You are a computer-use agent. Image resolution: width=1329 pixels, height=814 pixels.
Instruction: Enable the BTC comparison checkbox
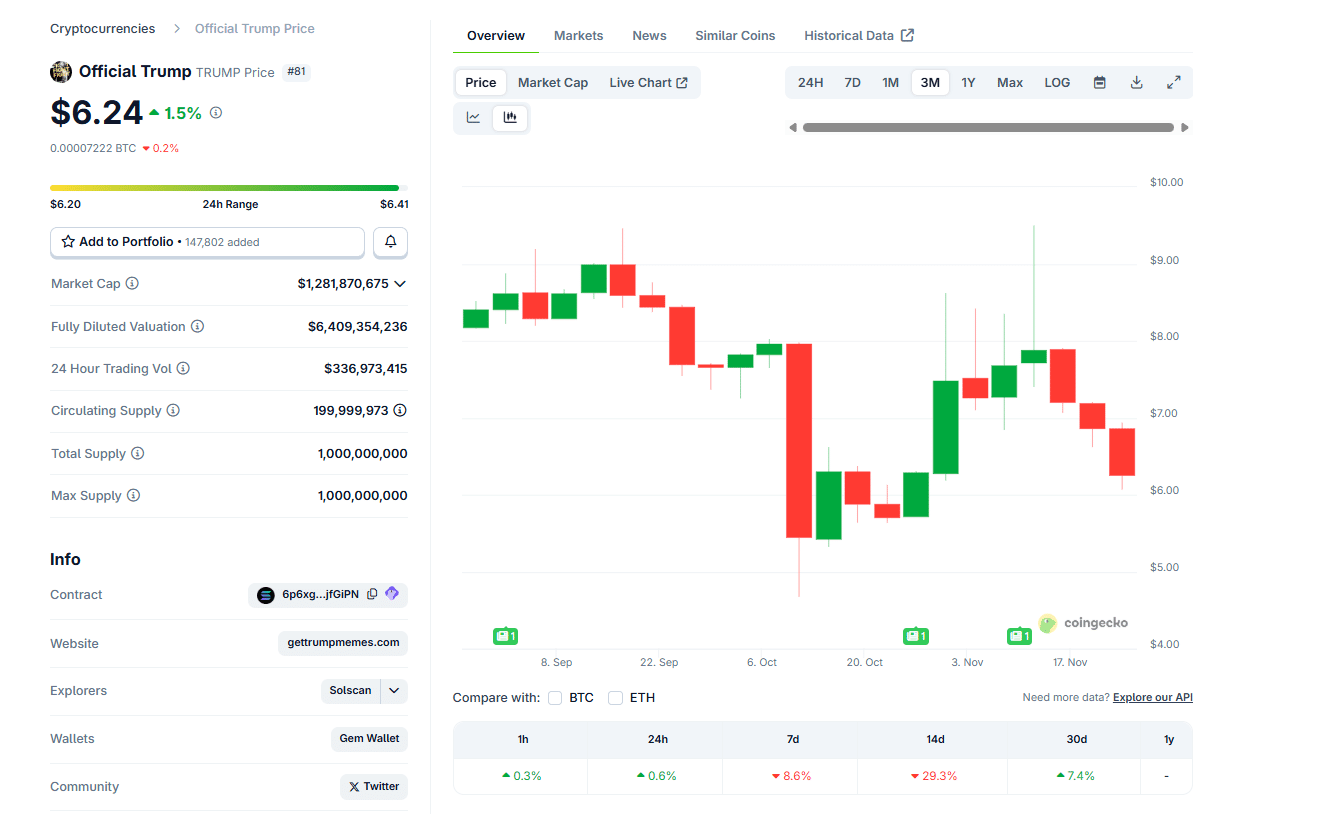pyautogui.click(x=555, y=697)
